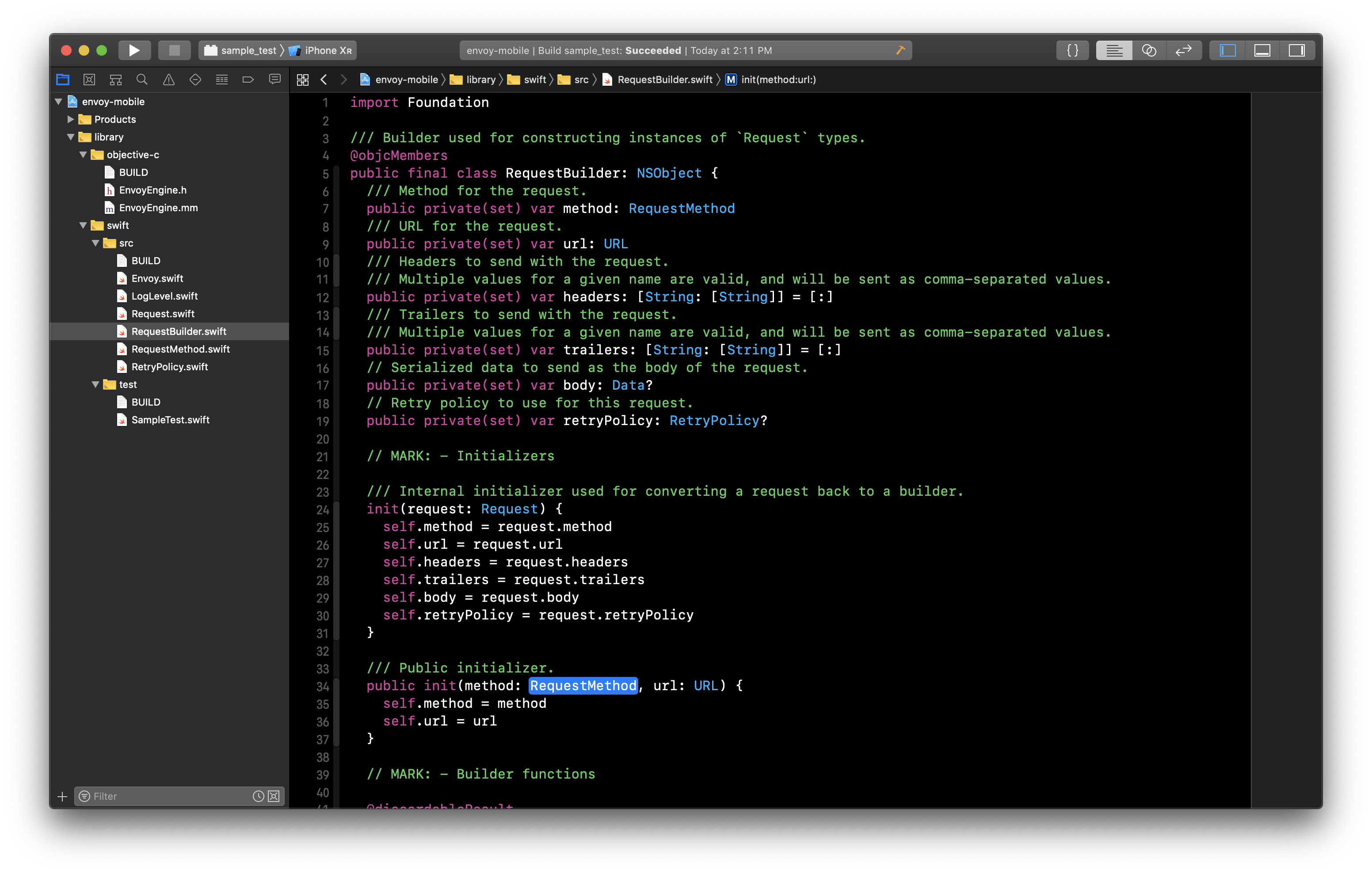This screenshot has height=874, width=1372.
Task: Open the Find navigator magnifier icon
Action: (x=142, y=80)
